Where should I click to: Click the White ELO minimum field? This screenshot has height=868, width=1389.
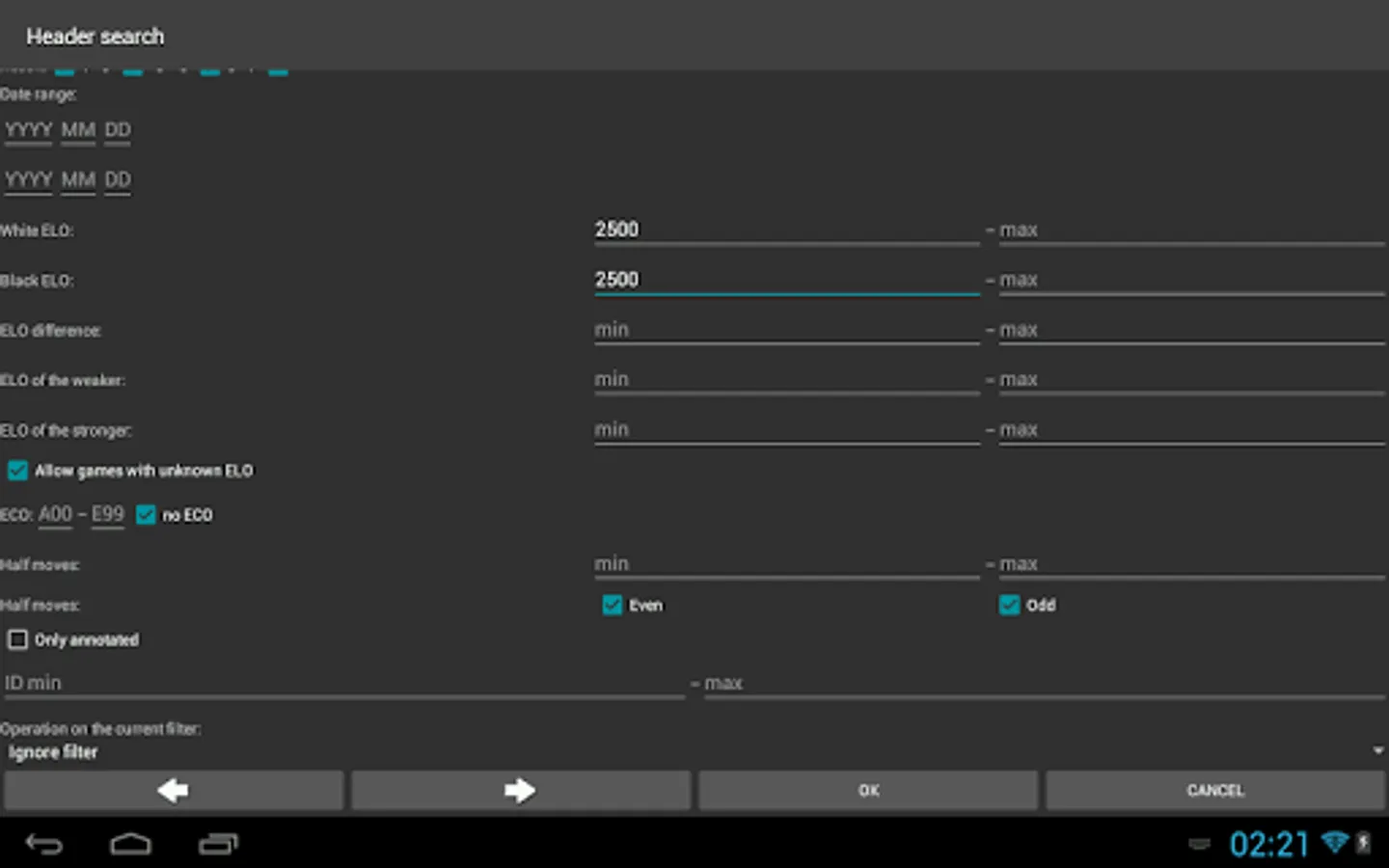(x=786, y=230)
